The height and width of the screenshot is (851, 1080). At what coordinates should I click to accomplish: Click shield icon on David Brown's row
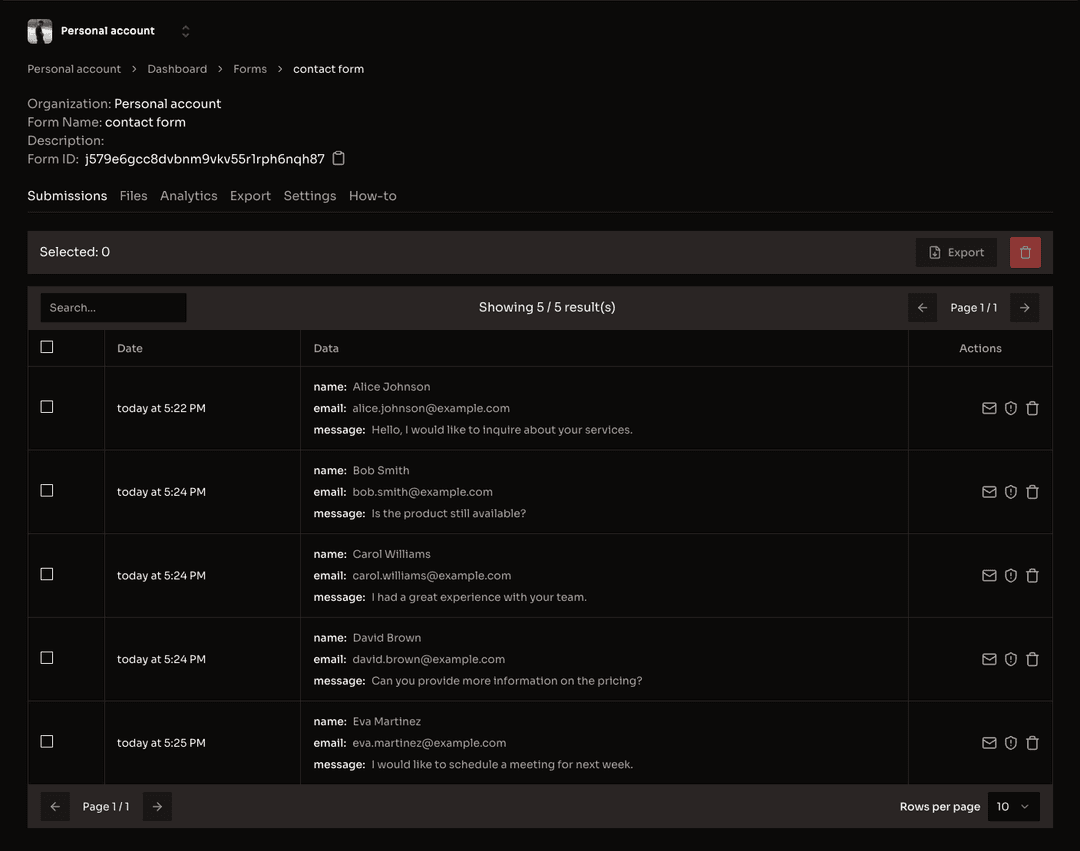pos(1011,659)
